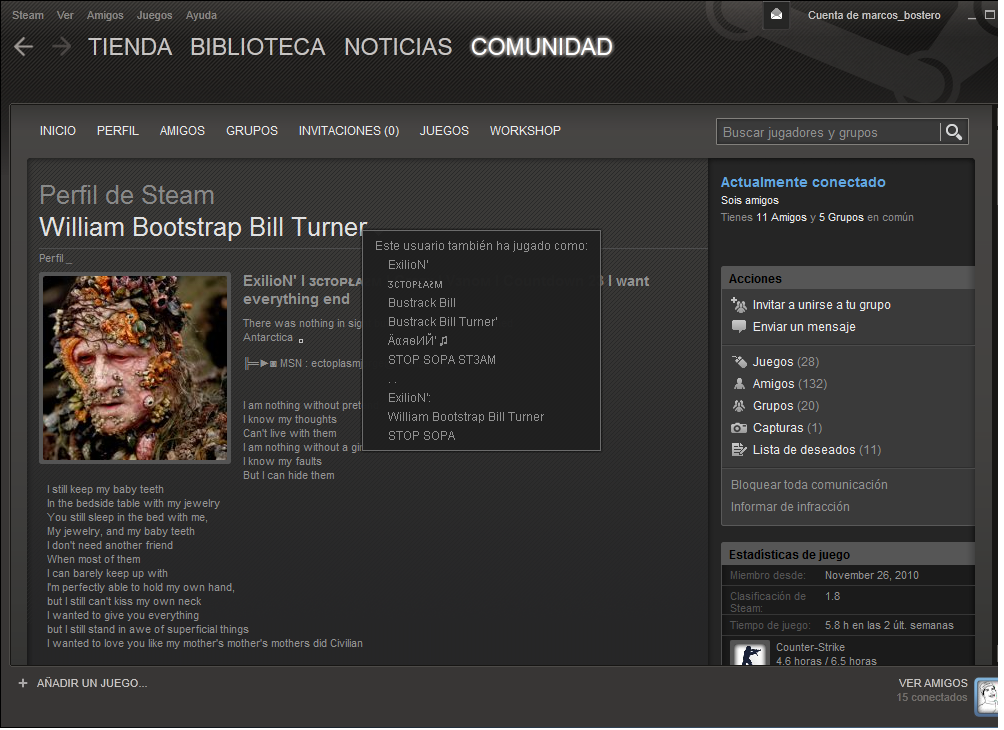Image resolution: width=1004 pixels, height=730 pixels.
Task: Select the COMUNIDAD section
Action: (x=542, y=47)
